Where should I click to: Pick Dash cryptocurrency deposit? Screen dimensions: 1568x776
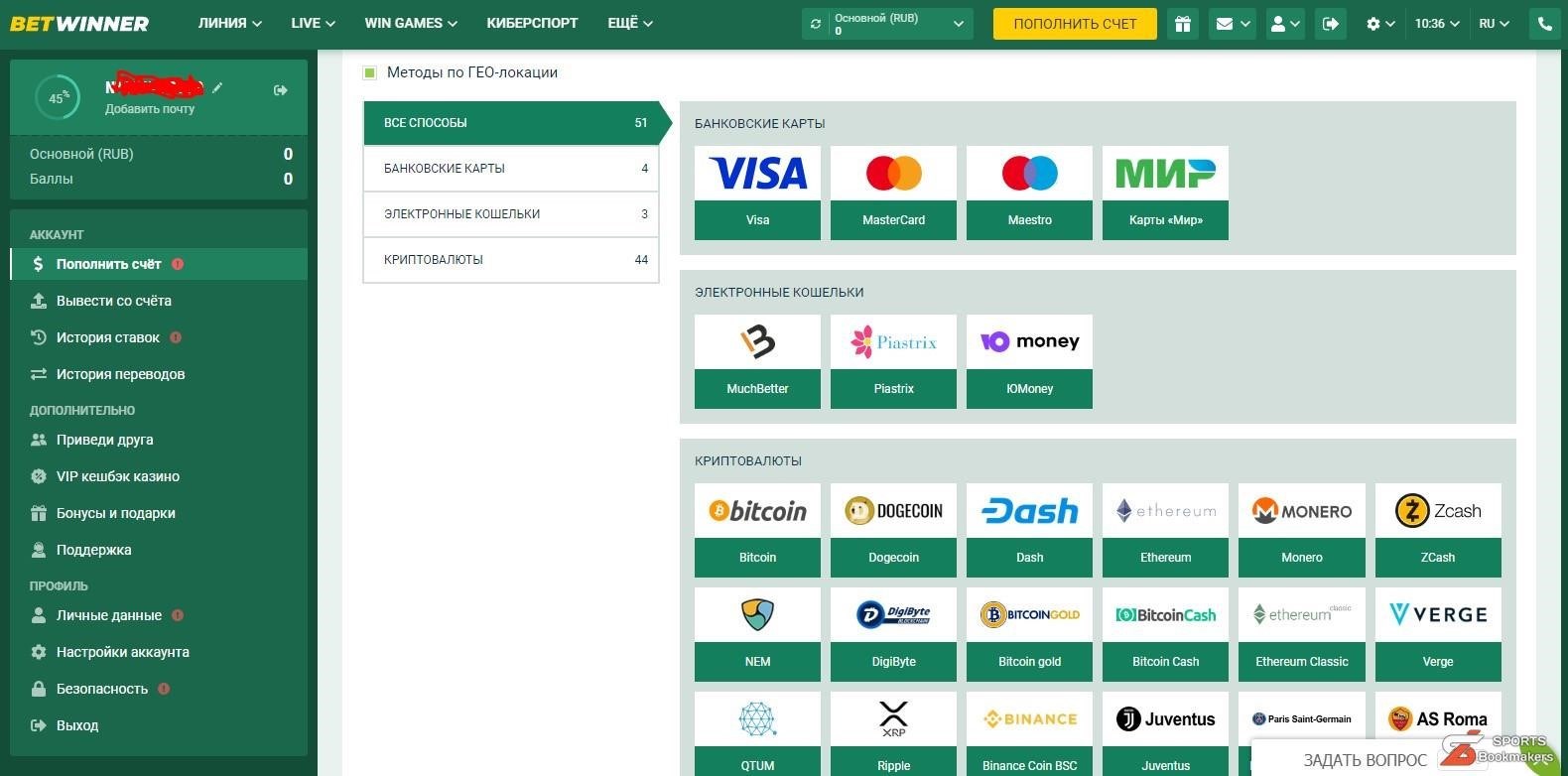click(1029, 530)
